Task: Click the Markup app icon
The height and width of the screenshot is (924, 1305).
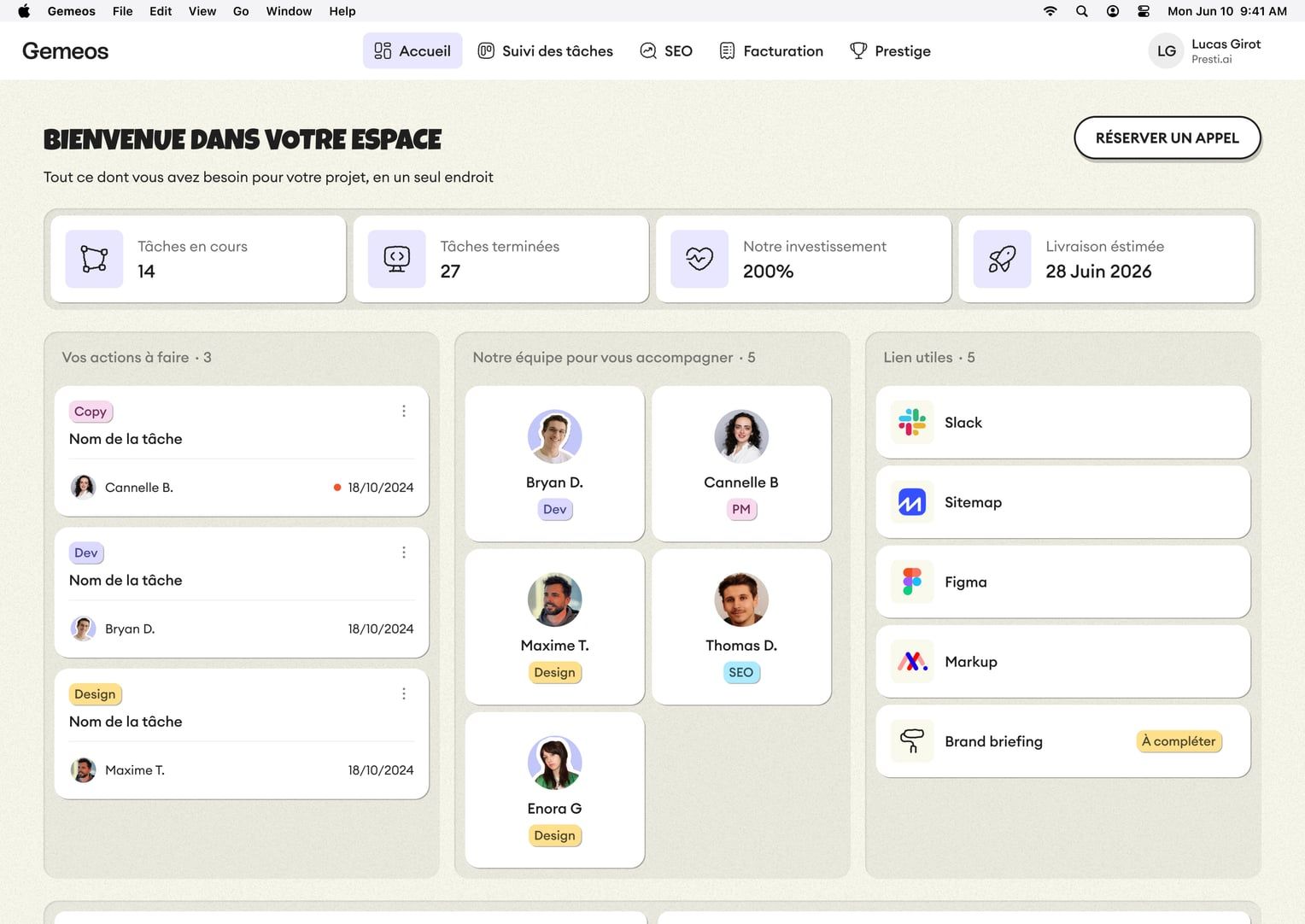Action: pyautogui.click(x=912, y=662)
